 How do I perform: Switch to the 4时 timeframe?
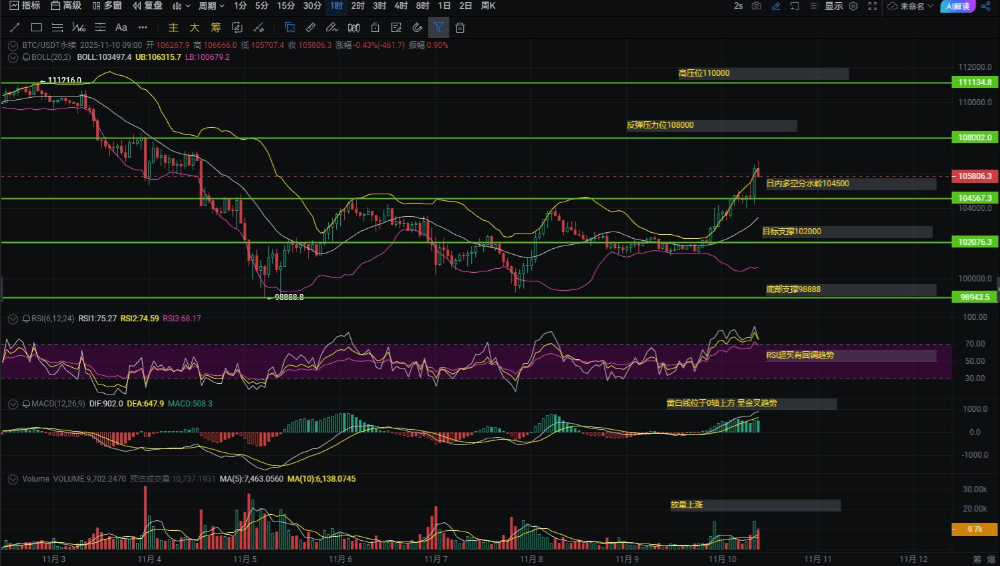click(400, 6)
